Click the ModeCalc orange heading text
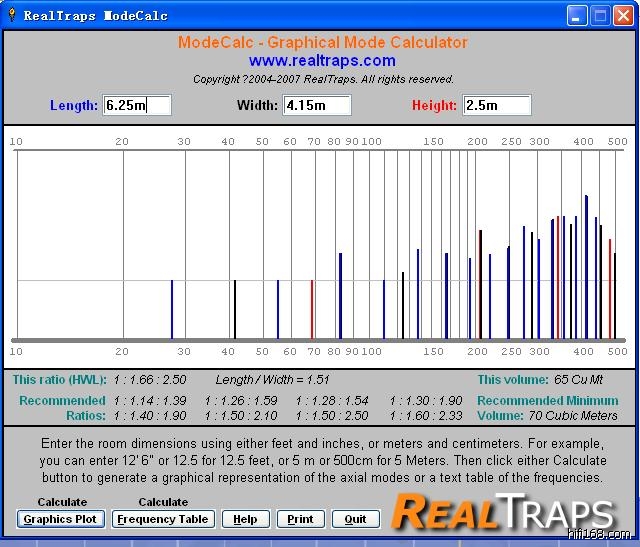640x547 pixels. tap(322, 43)
